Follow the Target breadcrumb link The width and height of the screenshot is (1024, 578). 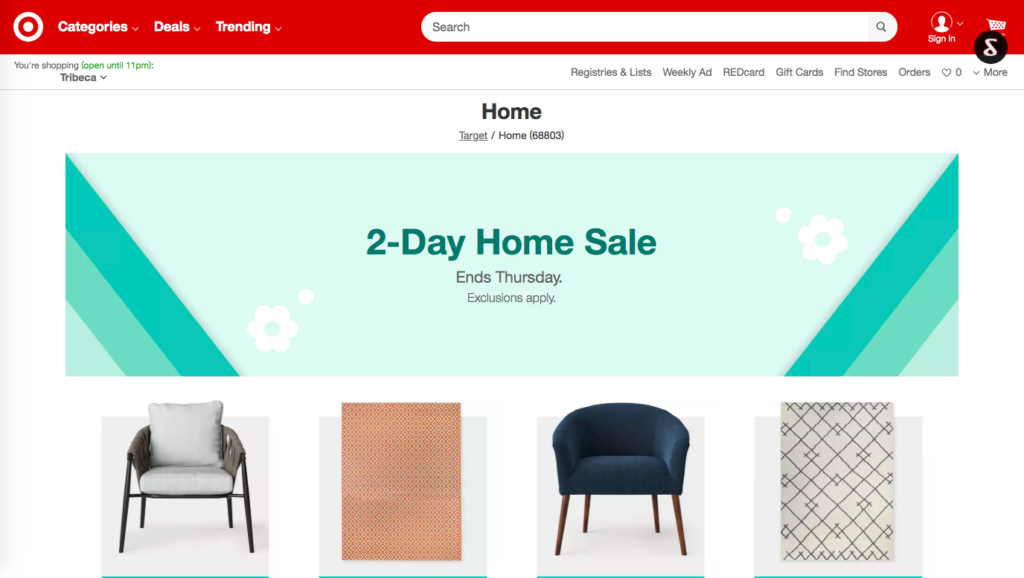click(x=473, y=135)
